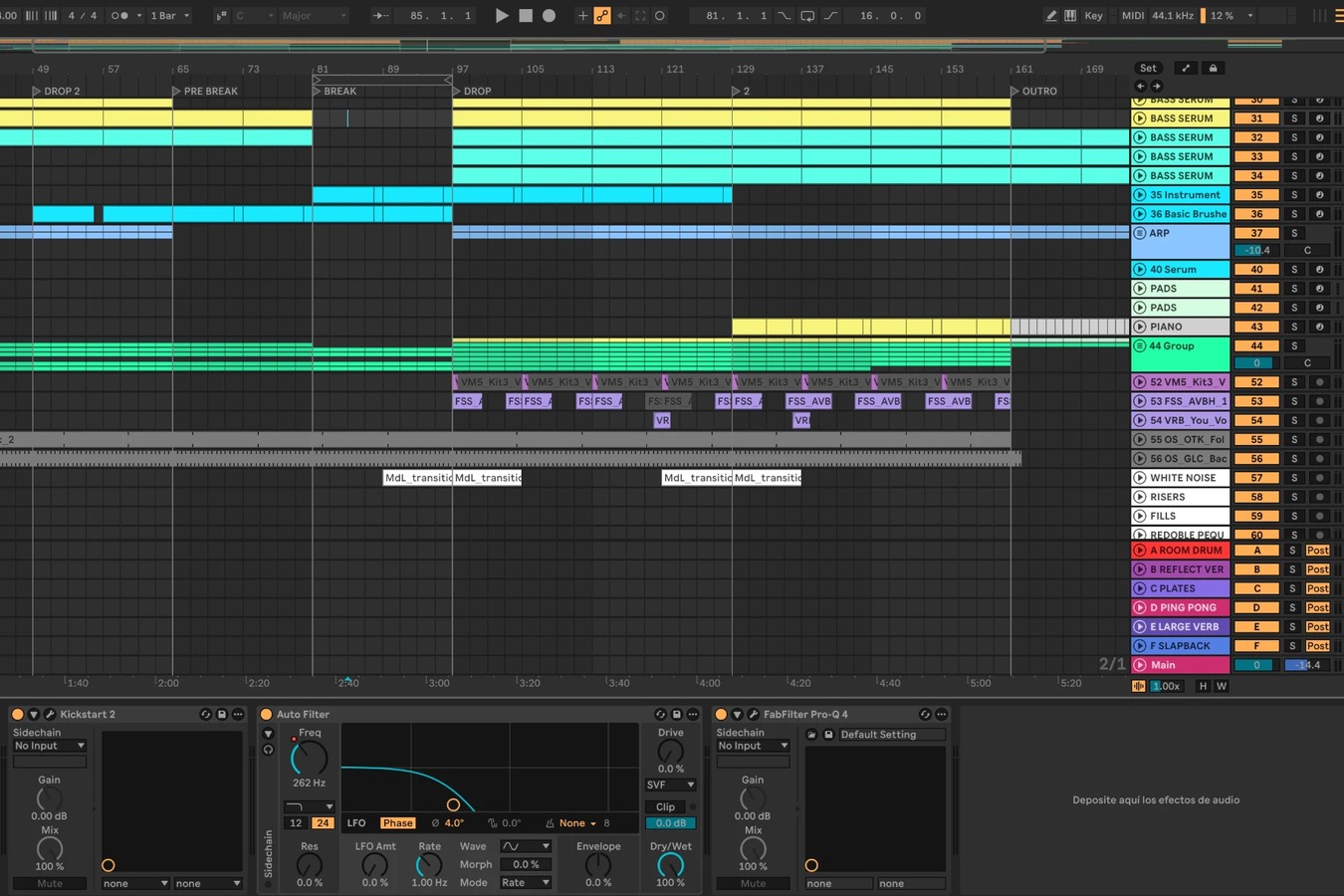Toggle the MIDI Arrangement Overdub plus button

click(583, 16)
